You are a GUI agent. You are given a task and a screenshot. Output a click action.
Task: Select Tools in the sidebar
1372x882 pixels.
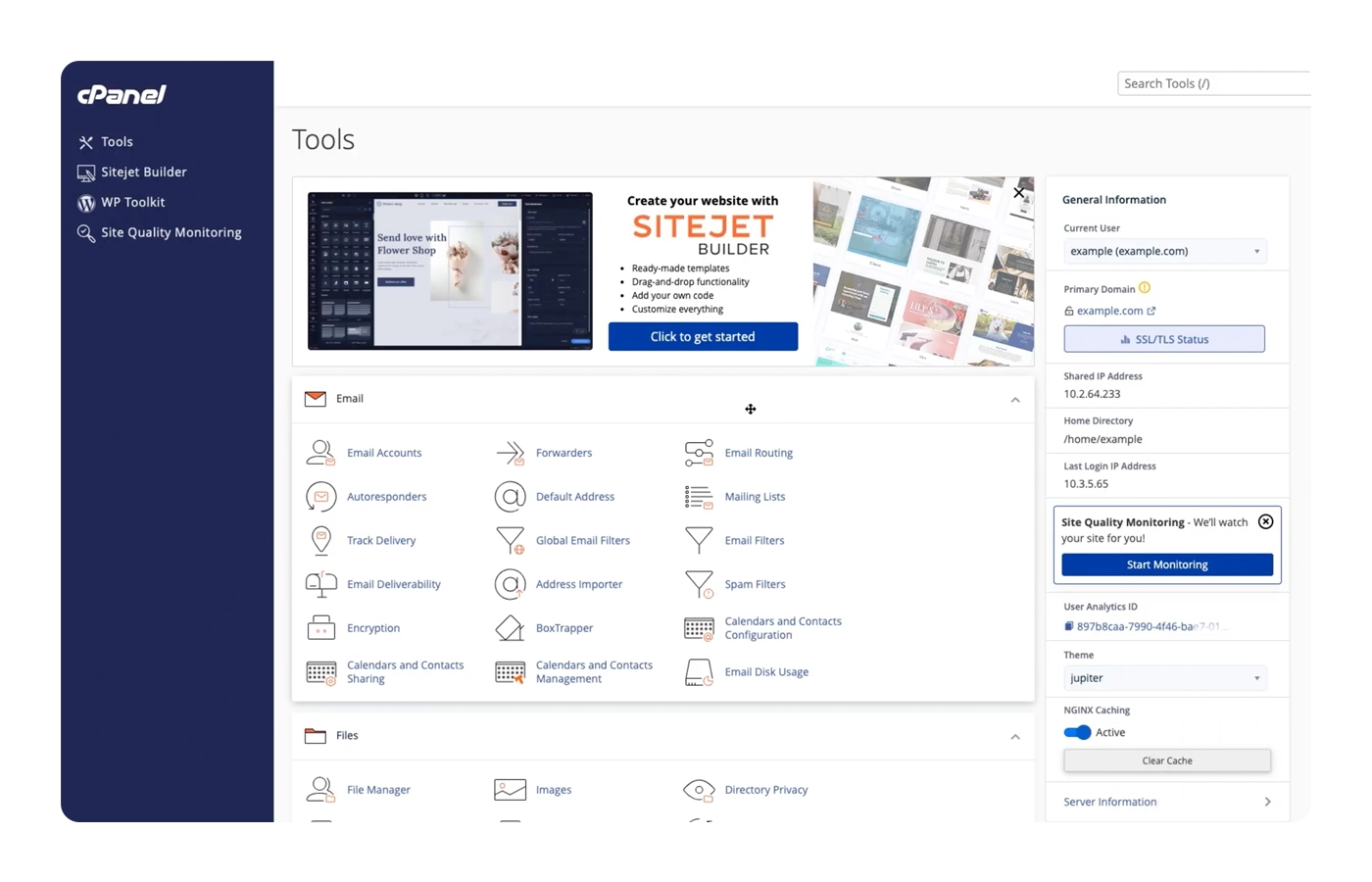point(106,142)
